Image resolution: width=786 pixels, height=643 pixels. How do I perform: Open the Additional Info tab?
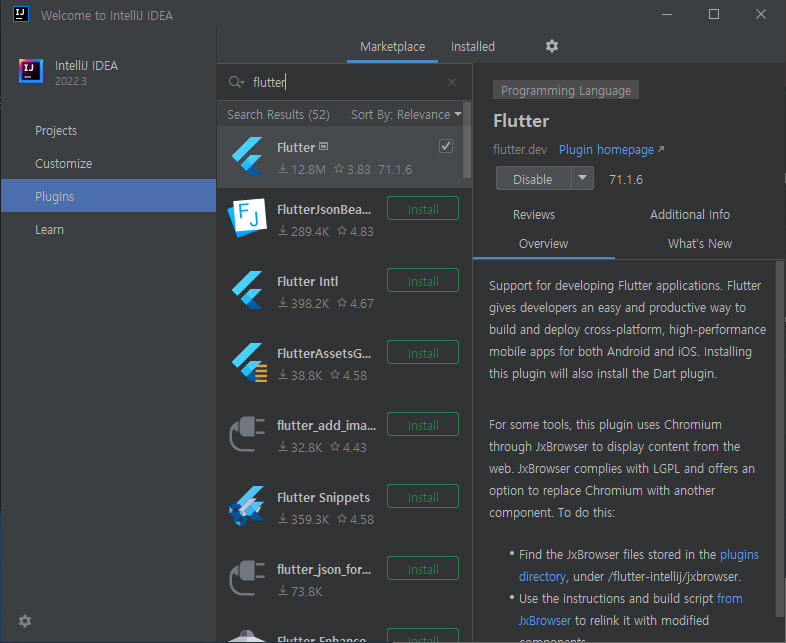point(690,215)
